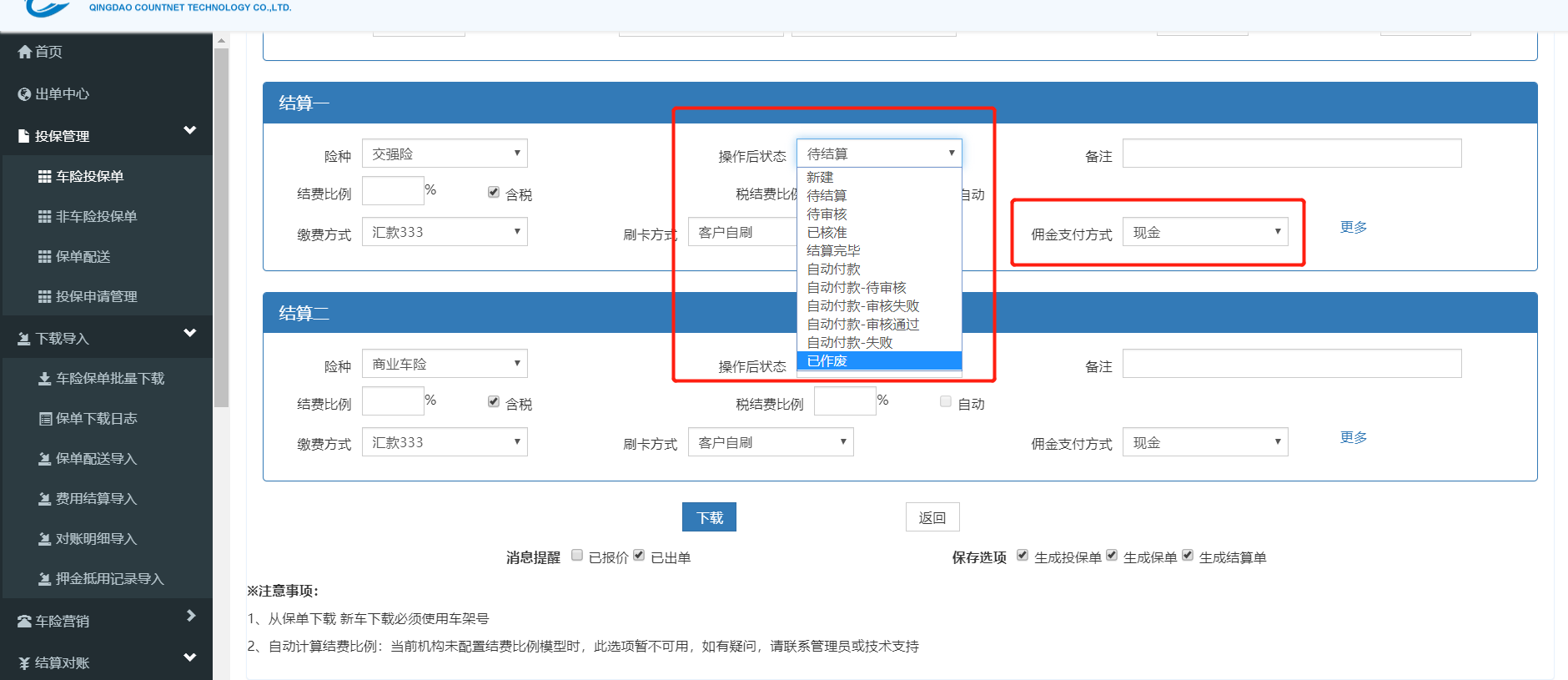Enable the 自动 checkbox in 结算二
Image resolution: width=1568 pixels, height=680 pixels.
click(946, 401)
